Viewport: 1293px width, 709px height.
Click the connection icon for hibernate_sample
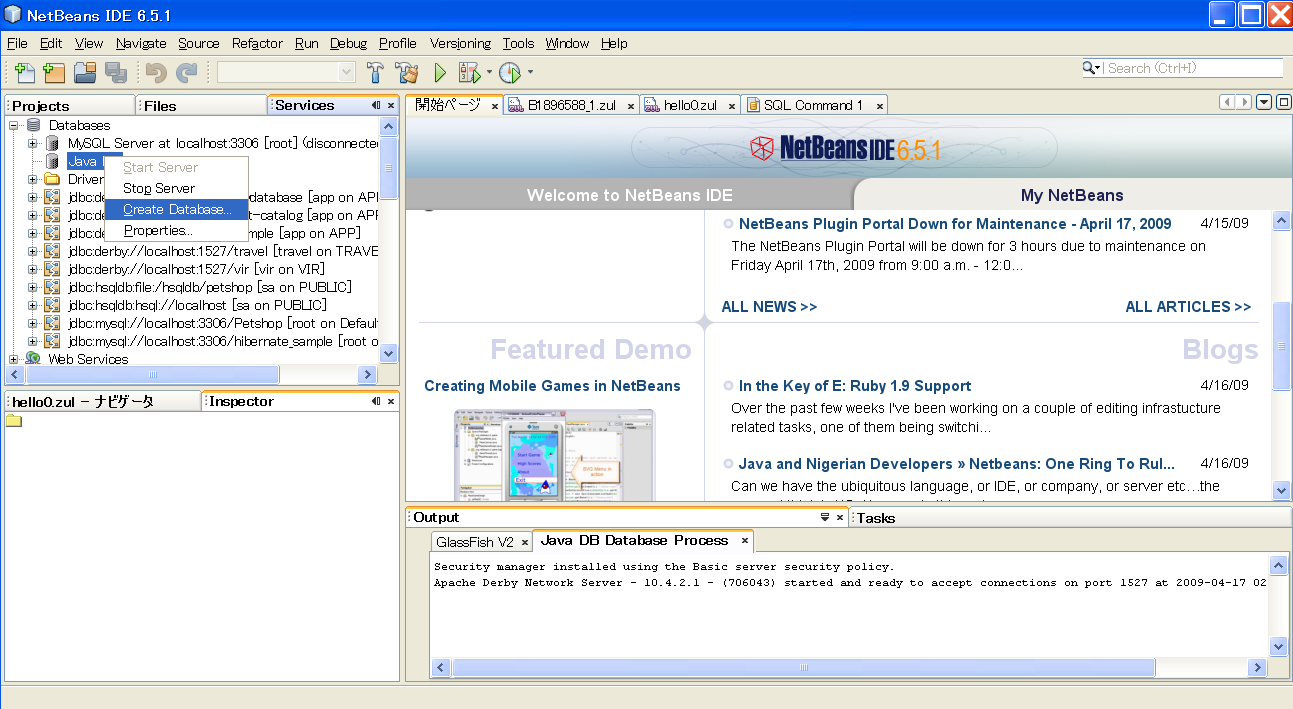(53, 341)
